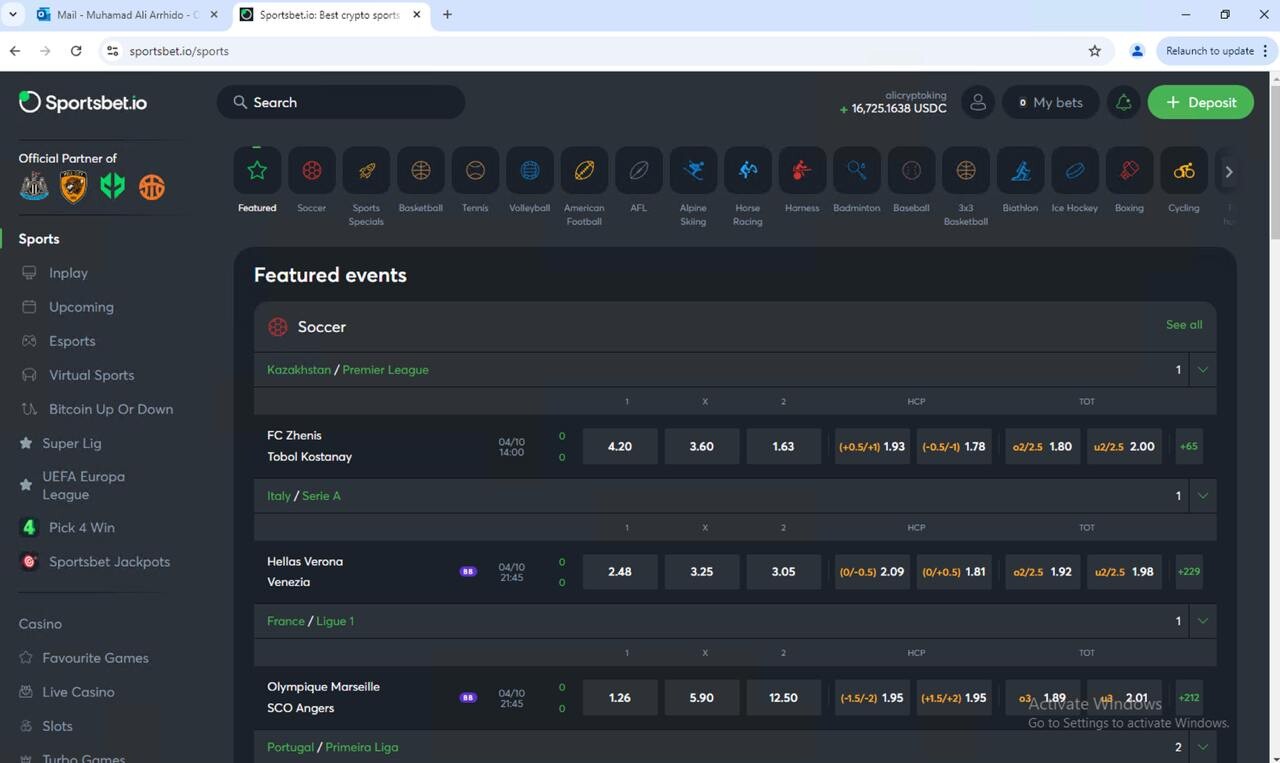Select the Boxing sport icon
Viewport: 1280px width, 763px height.
coord(1129,171)
